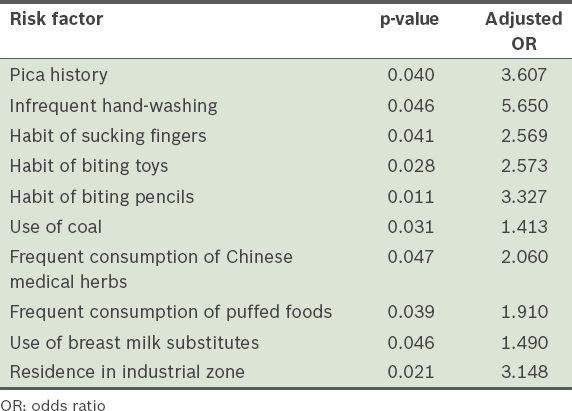Click Residence in industrial zone label
The width and height of the screenshot is (572, 411).
point(127,372)
